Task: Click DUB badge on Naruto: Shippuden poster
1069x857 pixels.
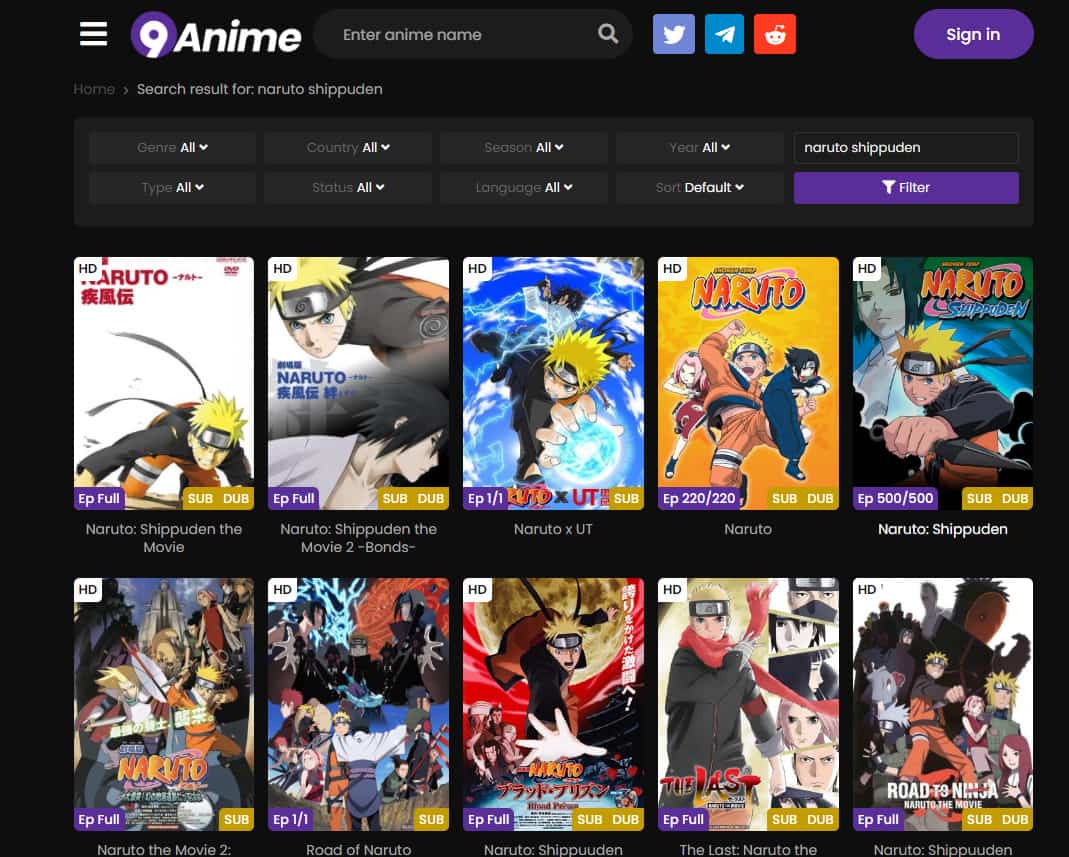Action: (1015, 498)
